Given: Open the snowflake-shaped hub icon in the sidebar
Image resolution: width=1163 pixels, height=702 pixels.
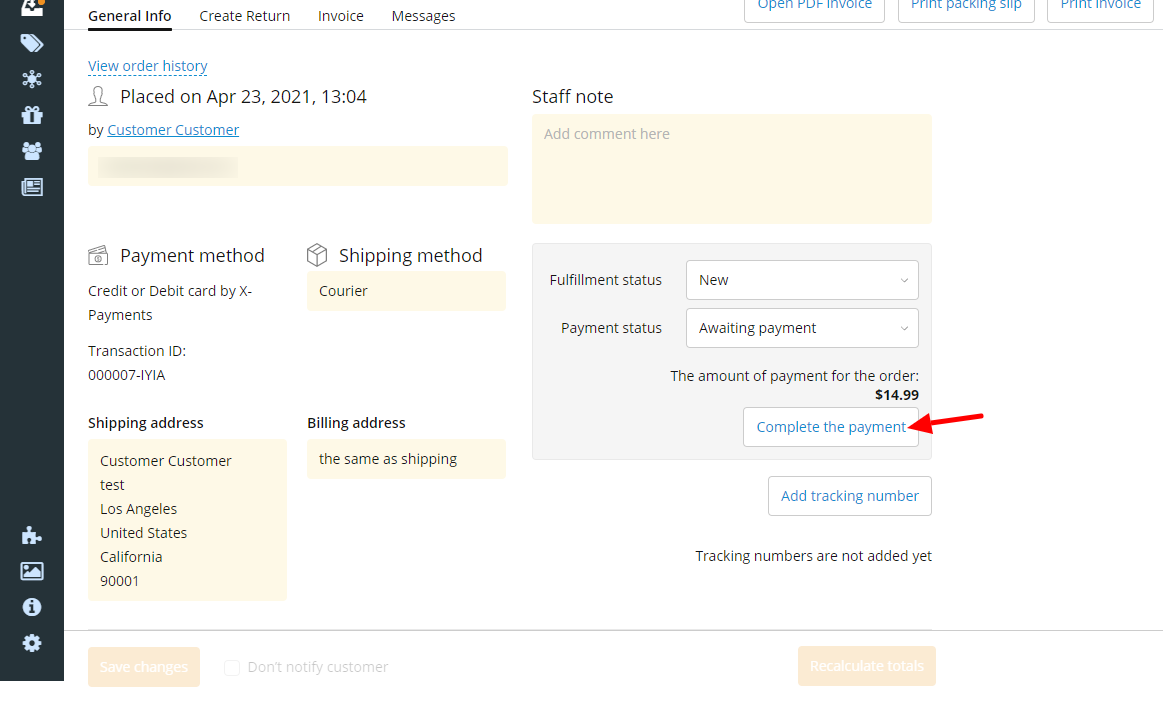Looking at the screenshot, I should [x=31, y=79].
